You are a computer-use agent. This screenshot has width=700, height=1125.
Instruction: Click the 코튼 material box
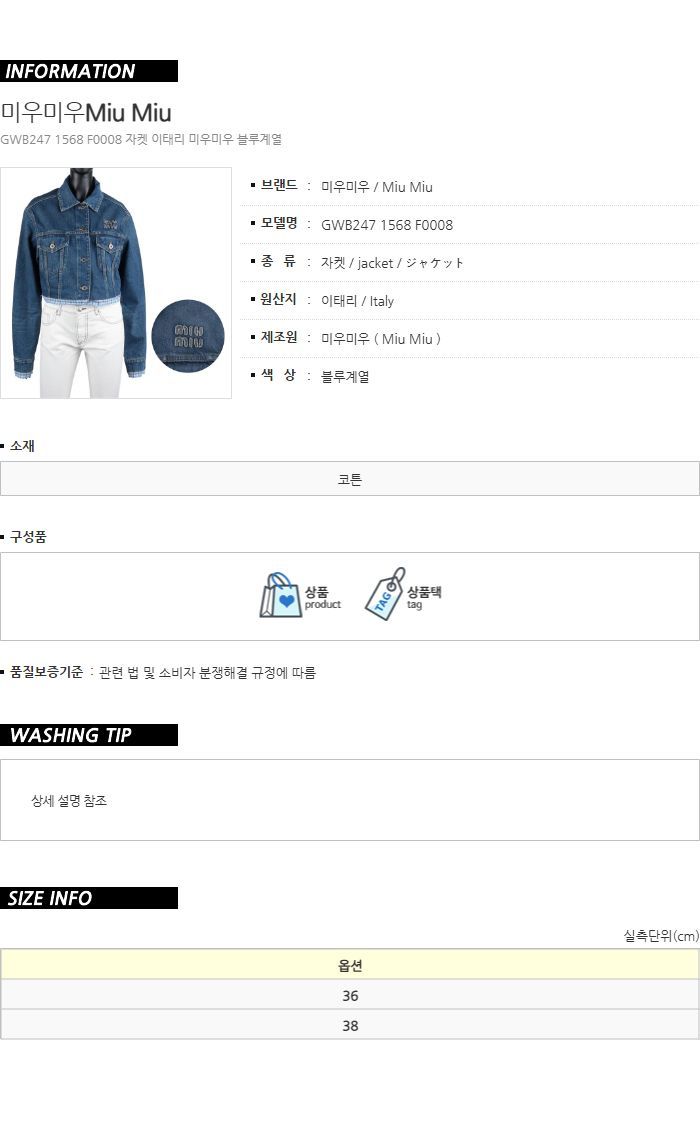(350, 479)
